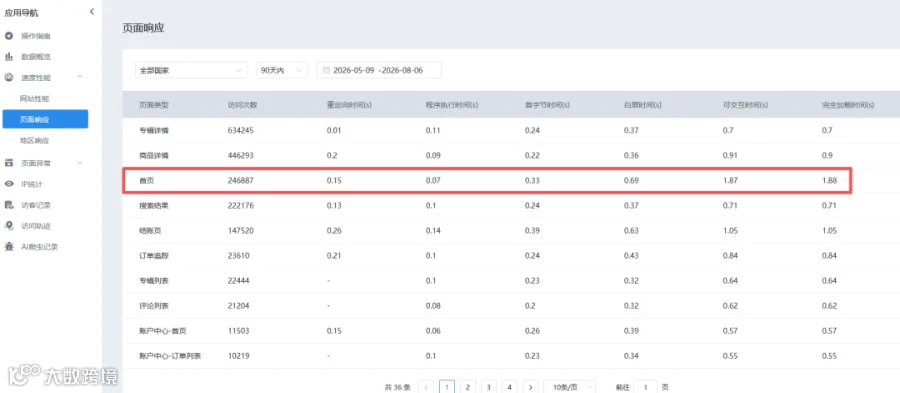Click the 页面类型 column header
900x393 pixels.
(x=154, y=105)
